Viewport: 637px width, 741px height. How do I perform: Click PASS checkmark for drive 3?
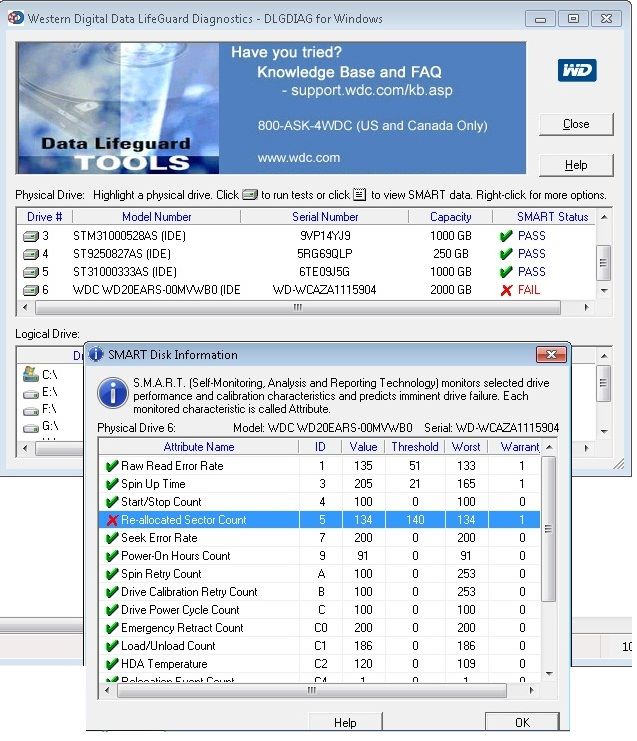point(506,236)
